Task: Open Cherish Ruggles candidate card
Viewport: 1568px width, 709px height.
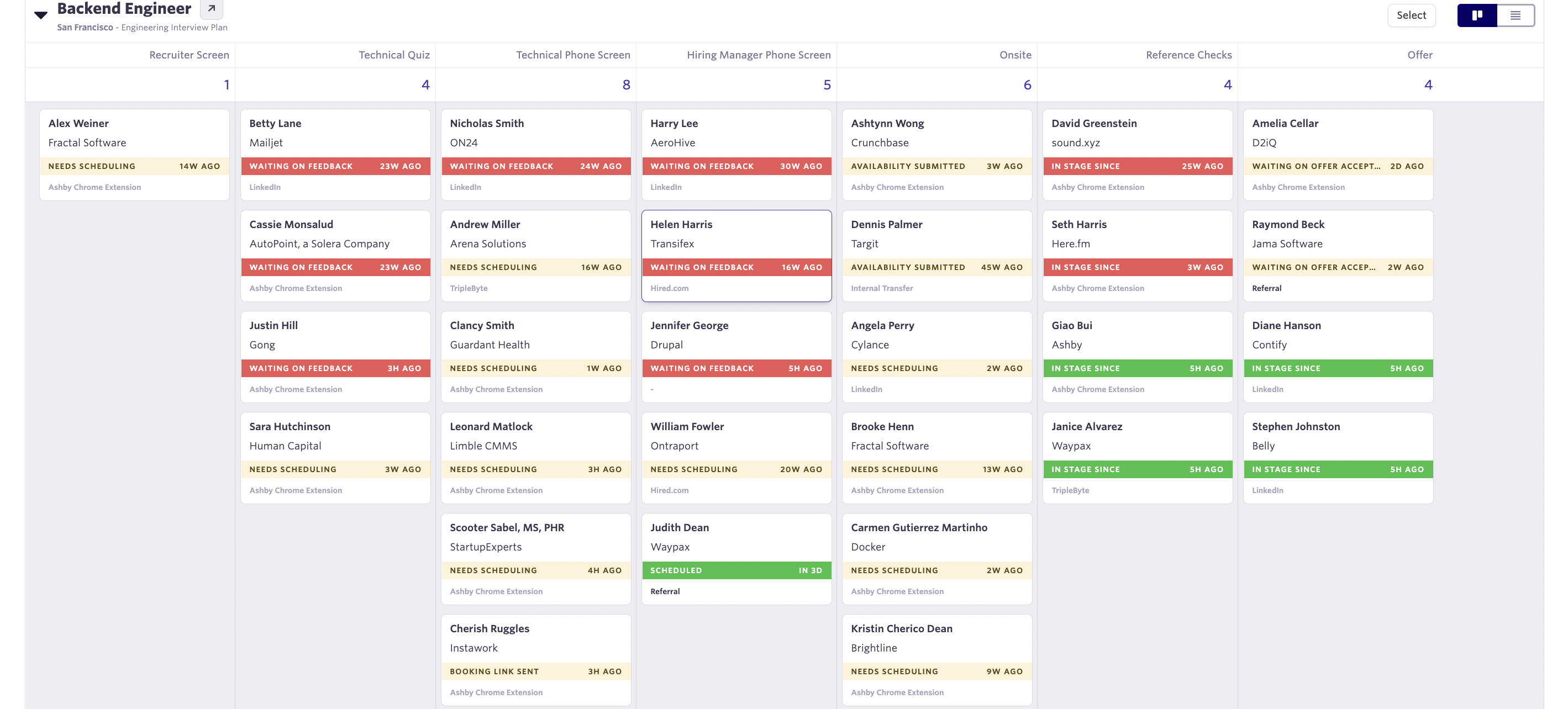Action: [536, 660]
